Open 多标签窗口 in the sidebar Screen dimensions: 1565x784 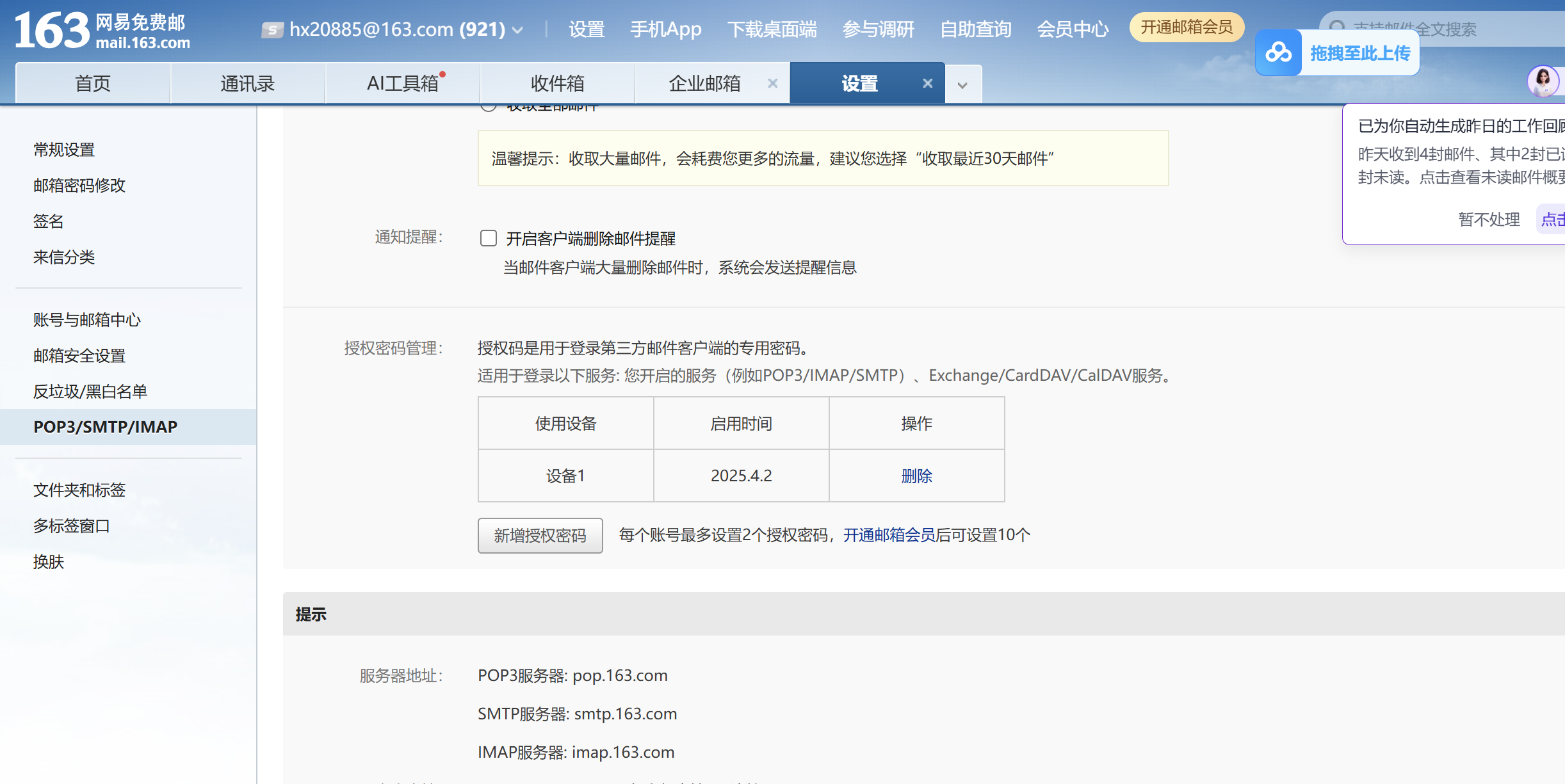72,526
